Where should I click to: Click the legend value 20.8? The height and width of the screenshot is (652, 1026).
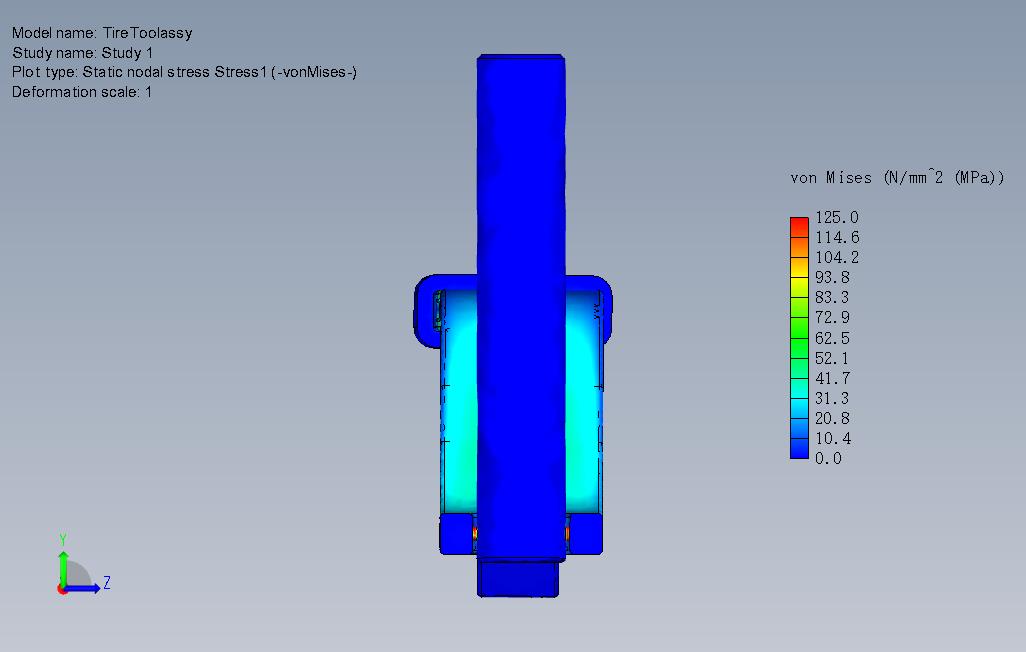pyautogui.click(x=832, y=418)
